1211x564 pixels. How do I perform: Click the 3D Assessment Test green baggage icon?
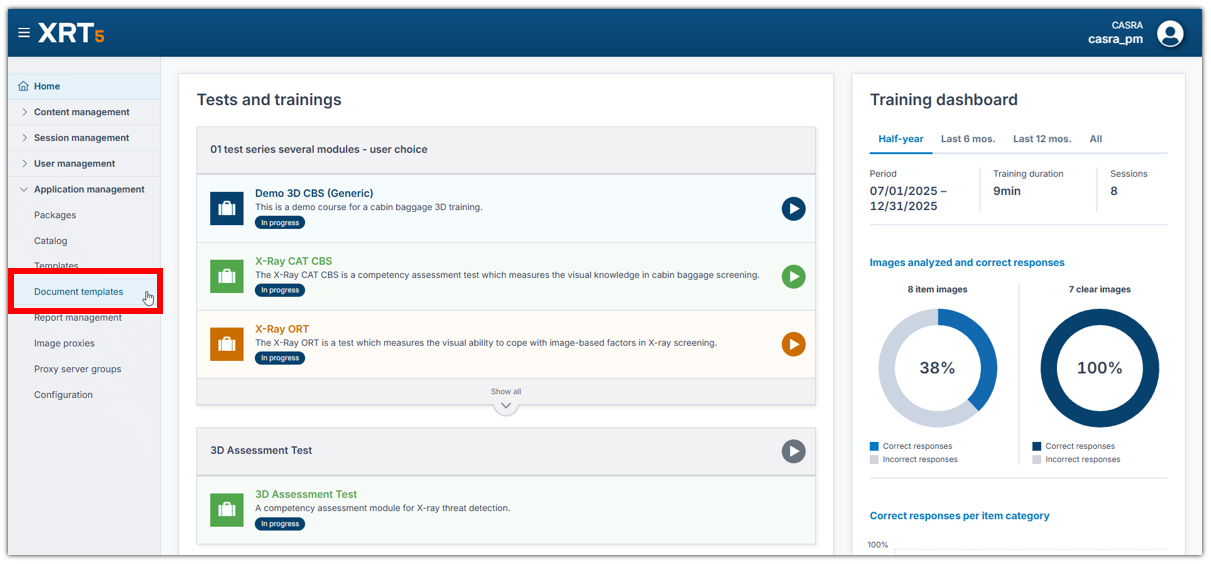click(x=227, y=510)
